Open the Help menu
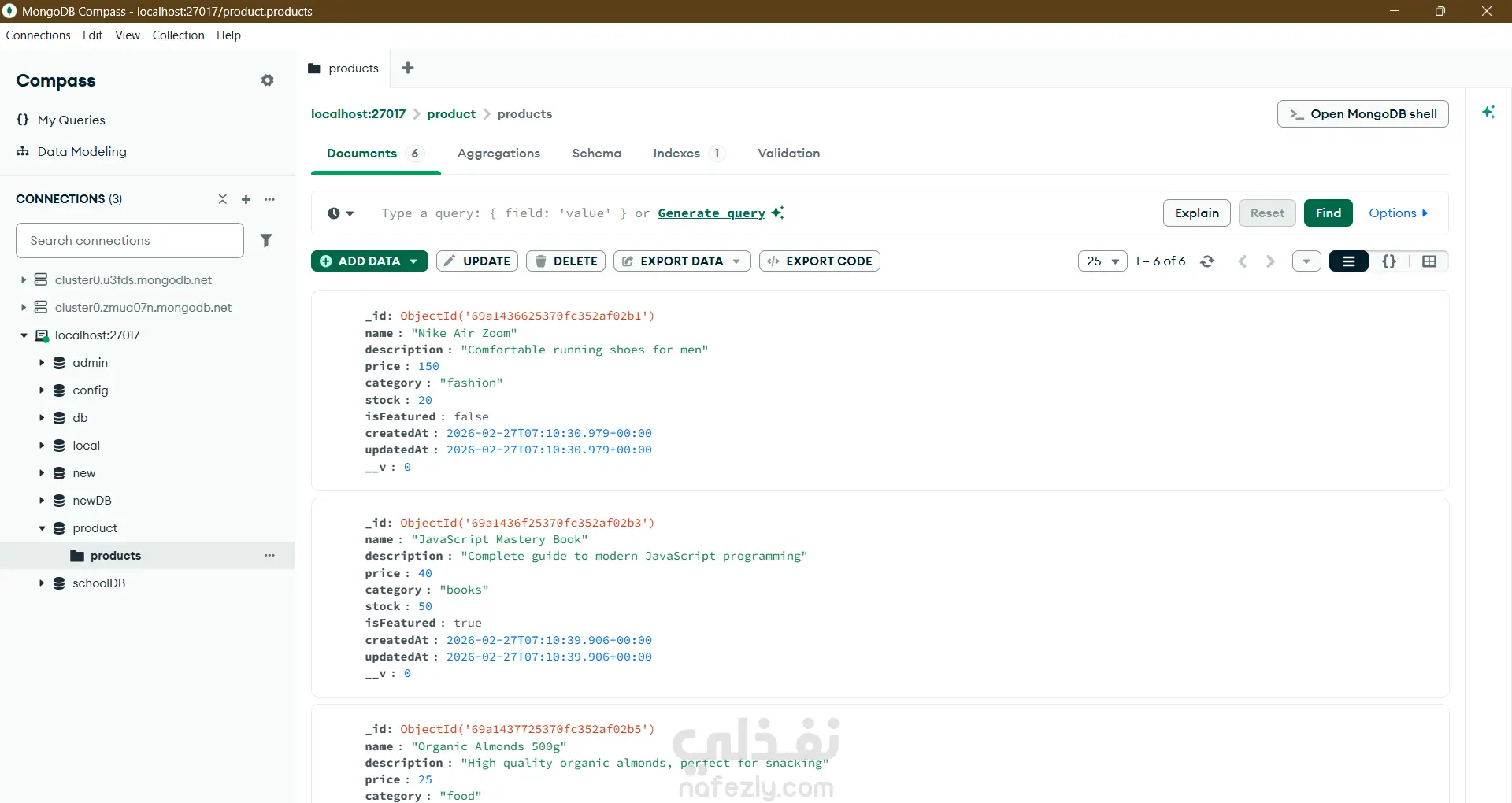 point(228,35)
